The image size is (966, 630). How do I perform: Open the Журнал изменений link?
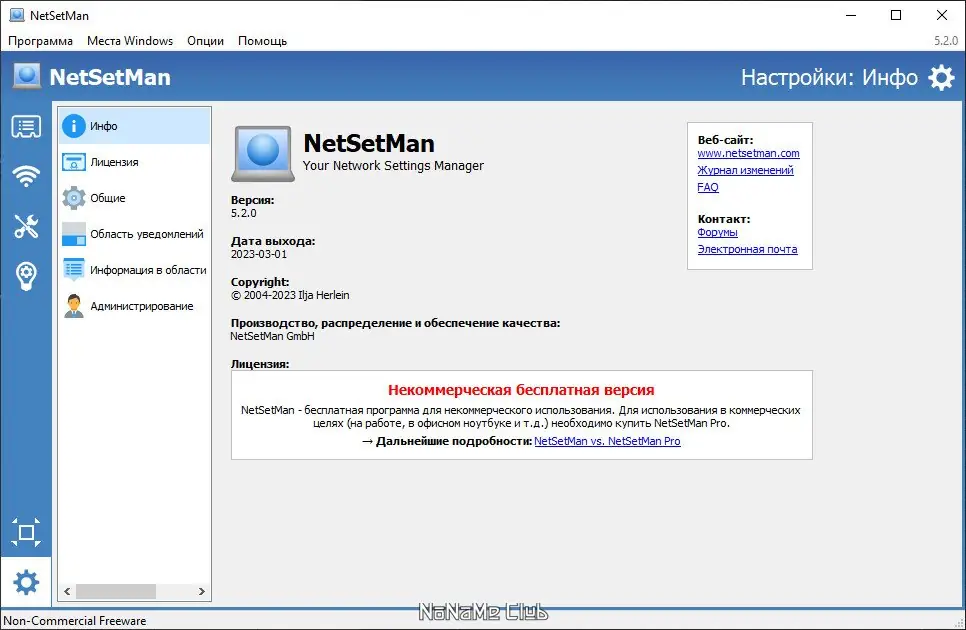(745, 170)
